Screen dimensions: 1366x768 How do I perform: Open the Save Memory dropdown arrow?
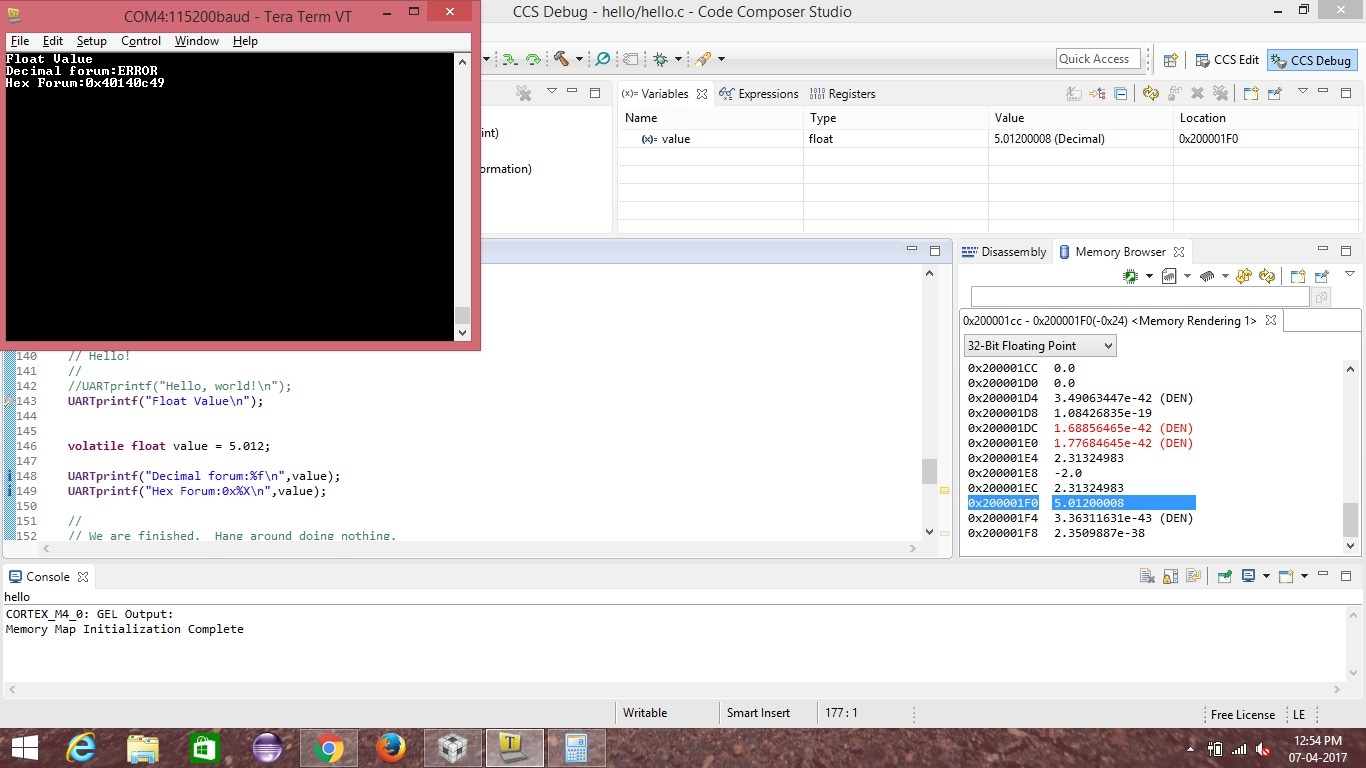coord(1187,276)
